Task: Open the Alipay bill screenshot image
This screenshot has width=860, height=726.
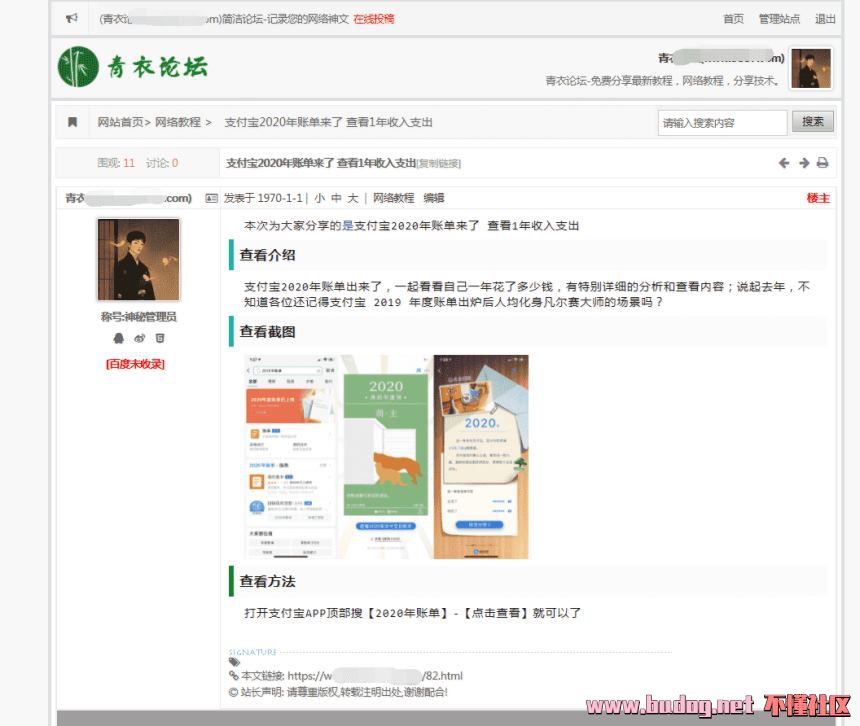Action: [386, 456]
